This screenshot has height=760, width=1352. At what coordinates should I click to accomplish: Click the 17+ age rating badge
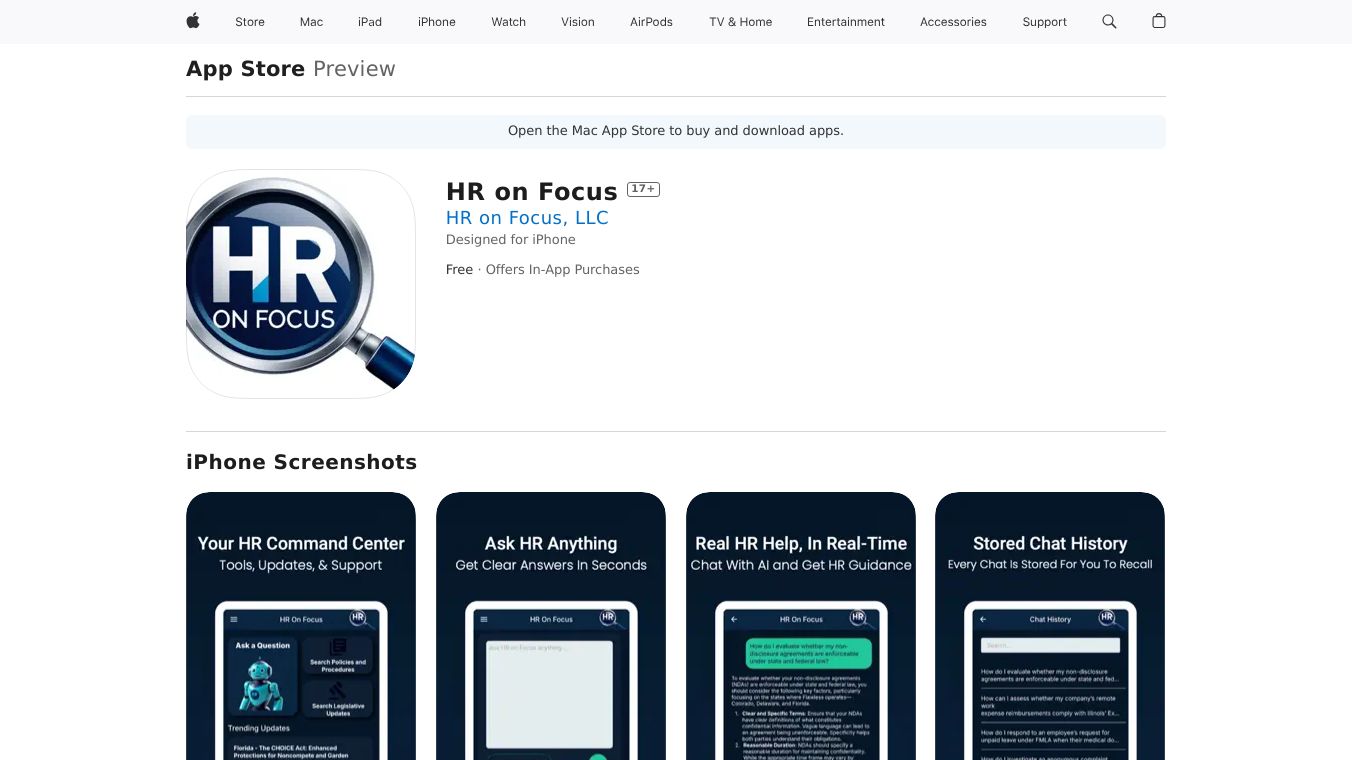point(643,189)
